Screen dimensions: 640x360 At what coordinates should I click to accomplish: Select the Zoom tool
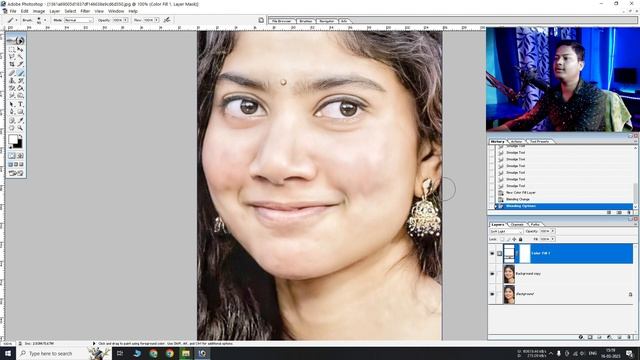click(20, 128)
